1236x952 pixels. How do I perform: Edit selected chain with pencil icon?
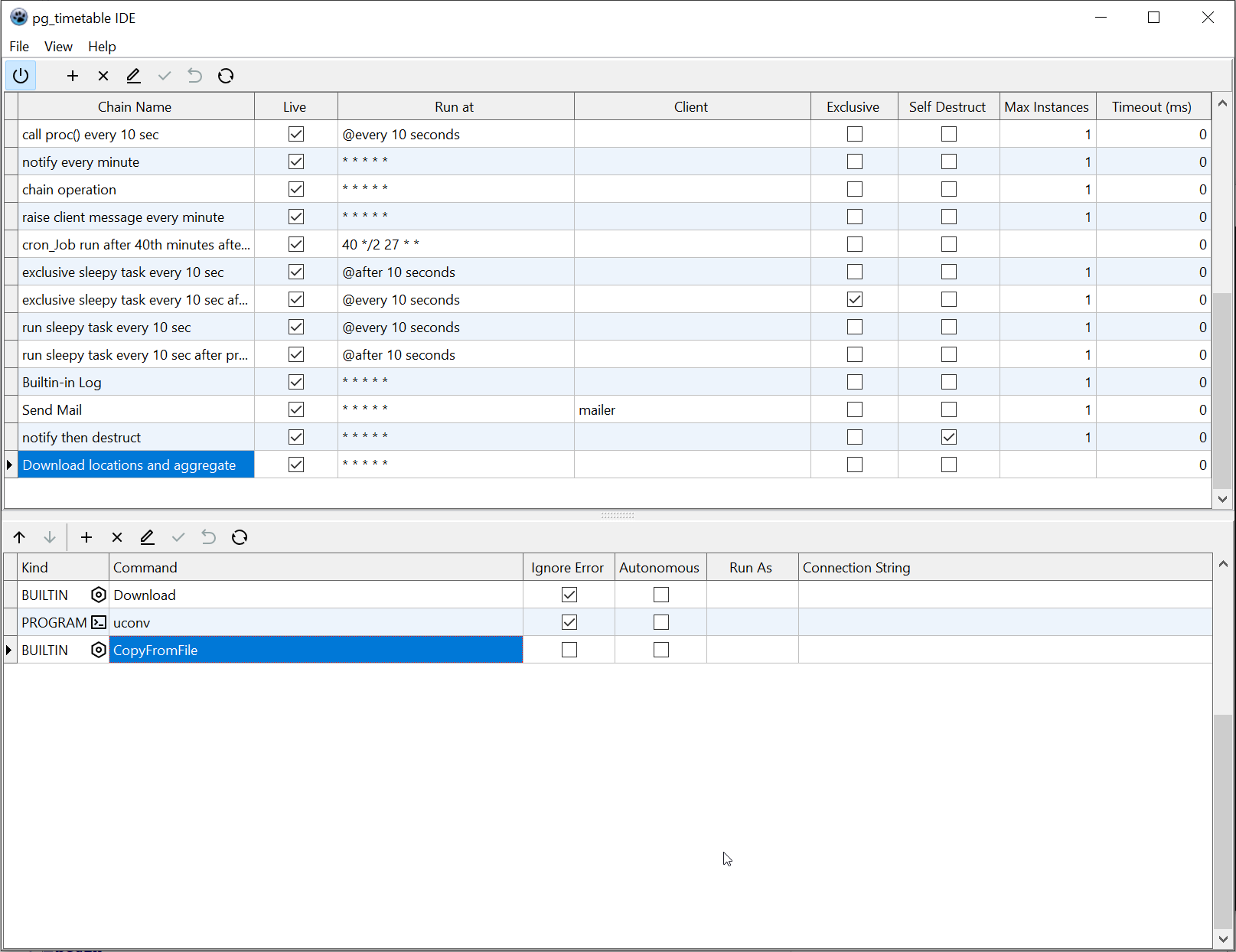coord(134,76)
